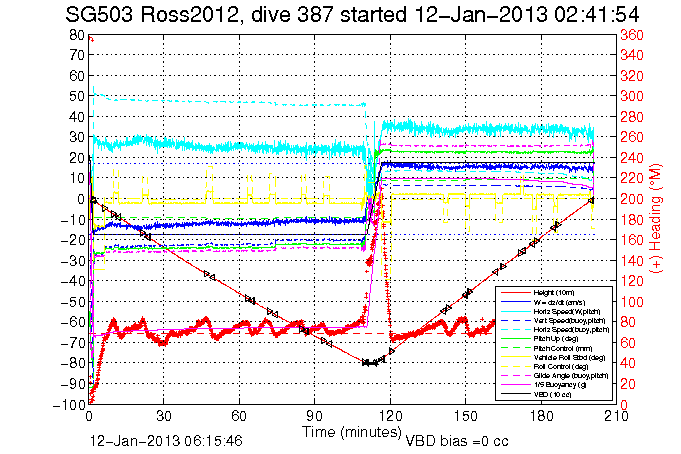Click the "Roll Control (deg)" legend entry
This screenshot has height=454, width=681.
[561, 367]
